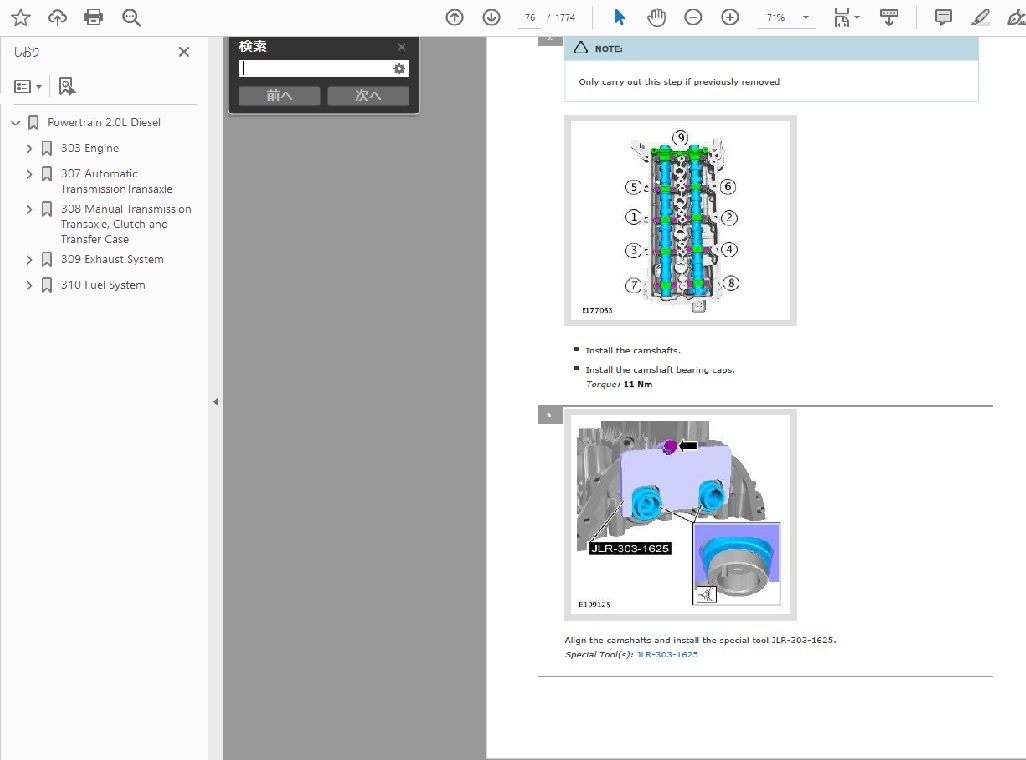Click the 'Torque: 11 Nm' text
This screenshot has width=1026, height=760.
619,384
